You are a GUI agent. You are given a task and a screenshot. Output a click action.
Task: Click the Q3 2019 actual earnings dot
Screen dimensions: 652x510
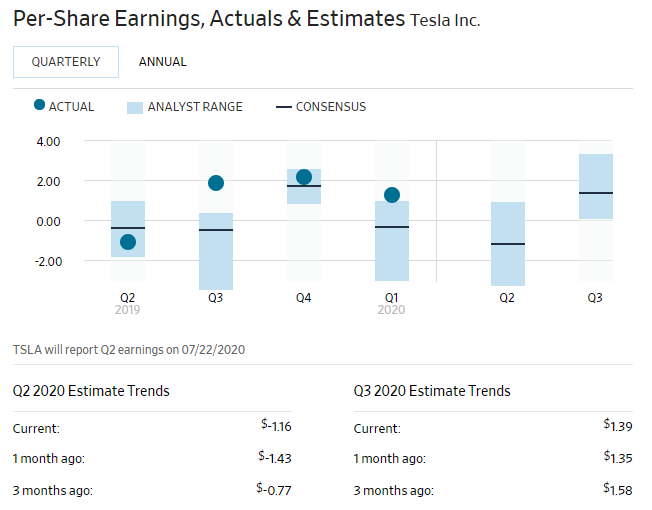coord(216,183)
